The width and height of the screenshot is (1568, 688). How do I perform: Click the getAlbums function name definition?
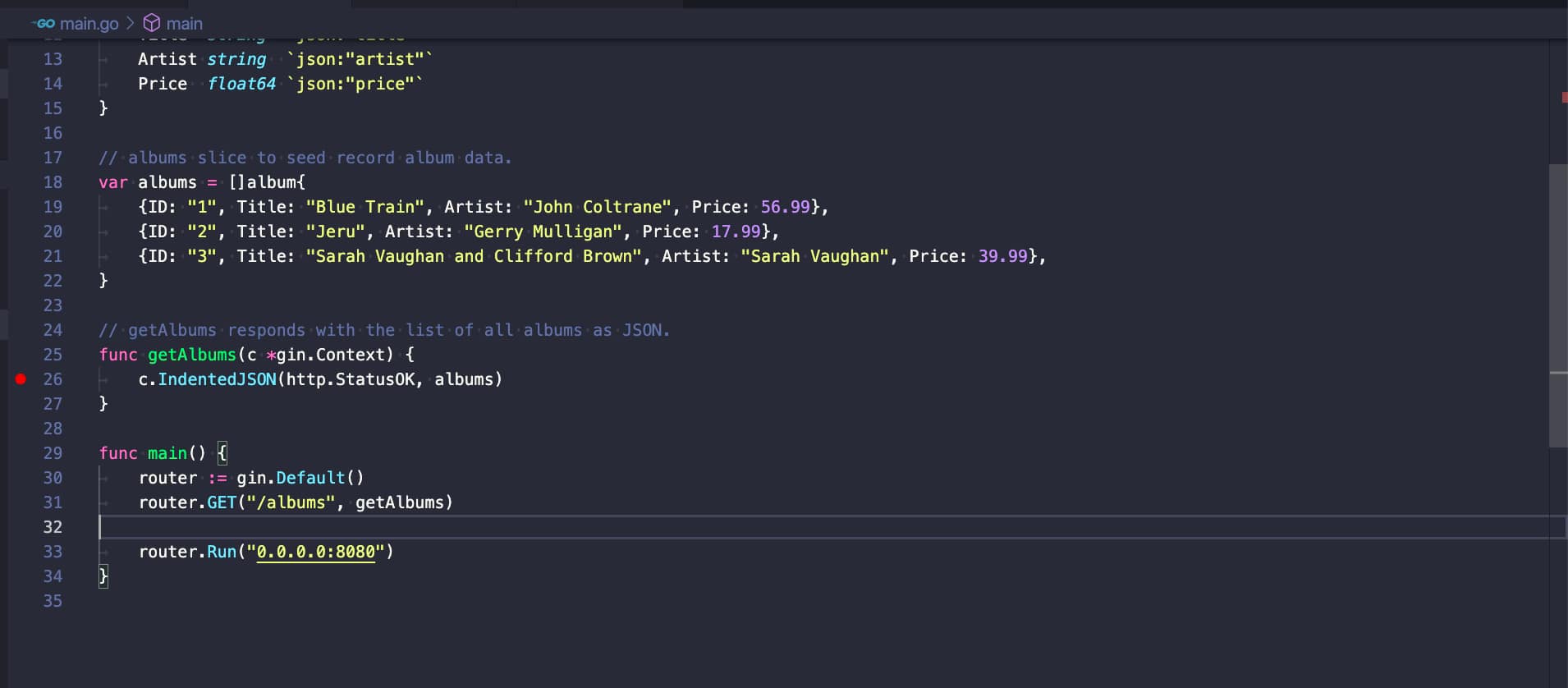(191, 355)
